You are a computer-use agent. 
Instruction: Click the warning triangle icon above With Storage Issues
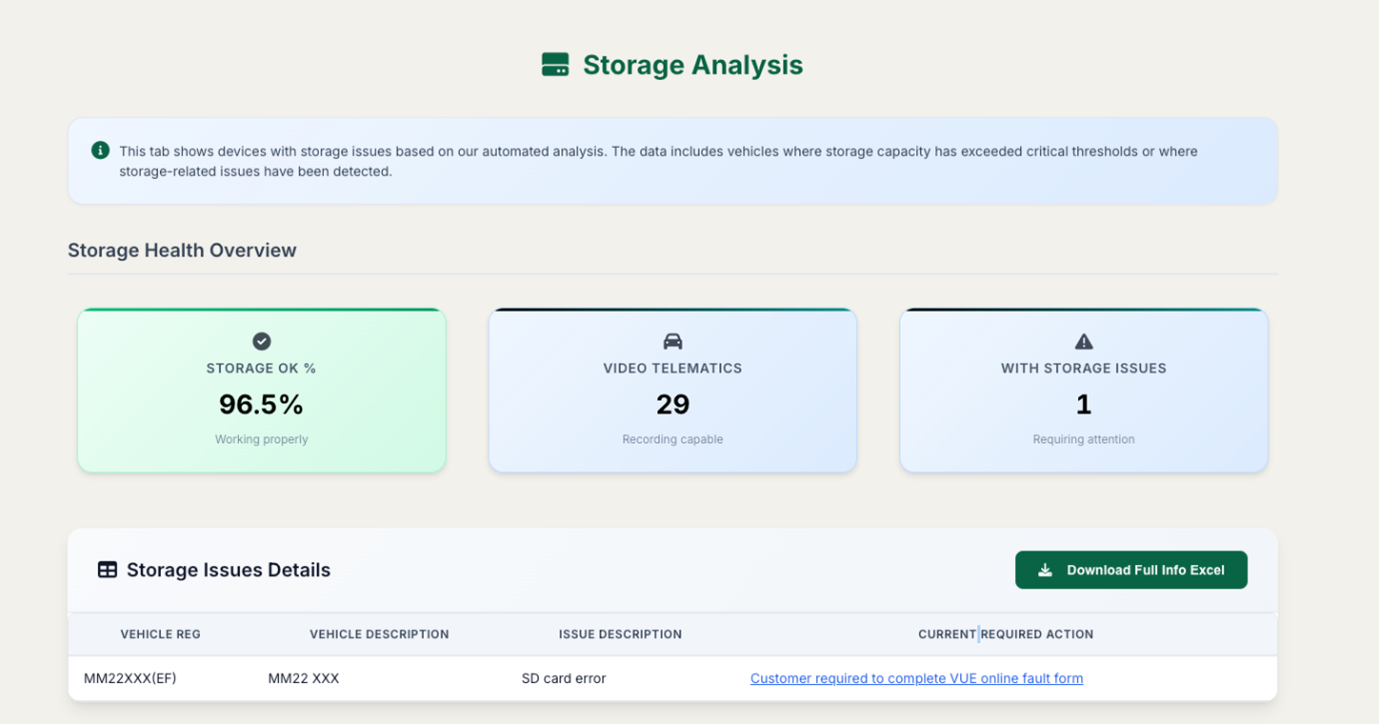tap(1083, 341)
